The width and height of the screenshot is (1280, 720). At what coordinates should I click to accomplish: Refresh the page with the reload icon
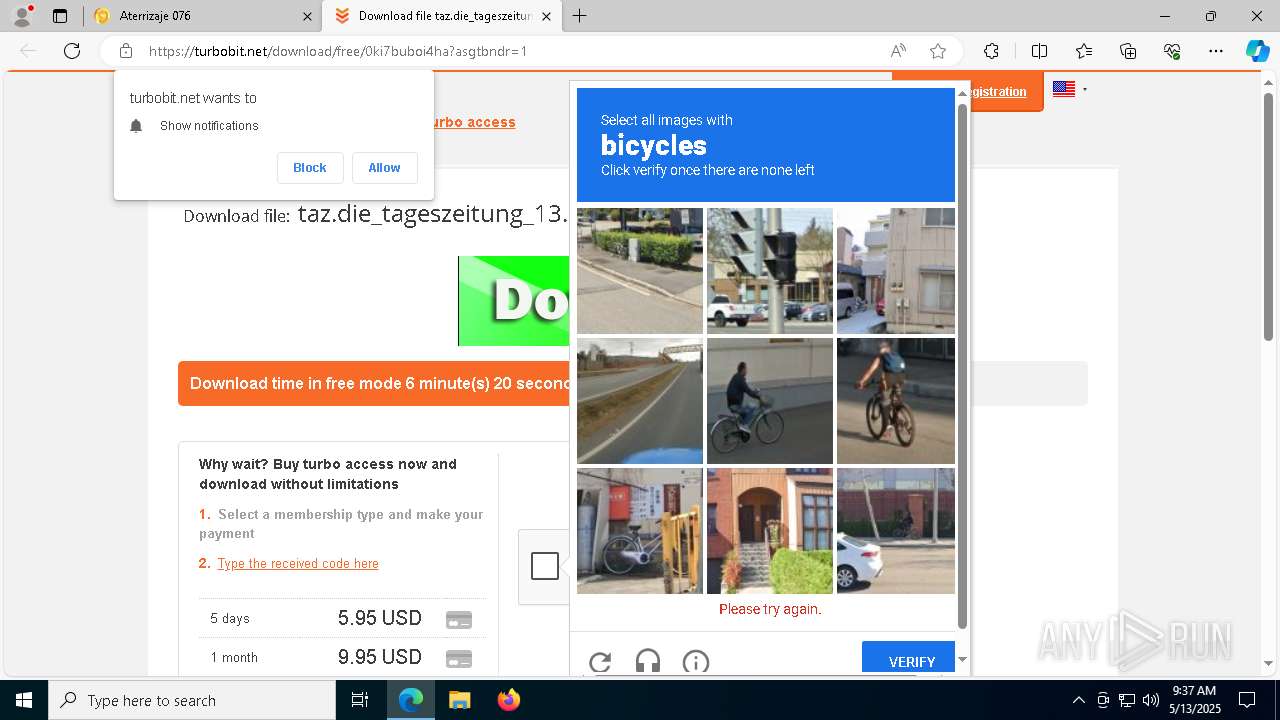pos(72,51)
